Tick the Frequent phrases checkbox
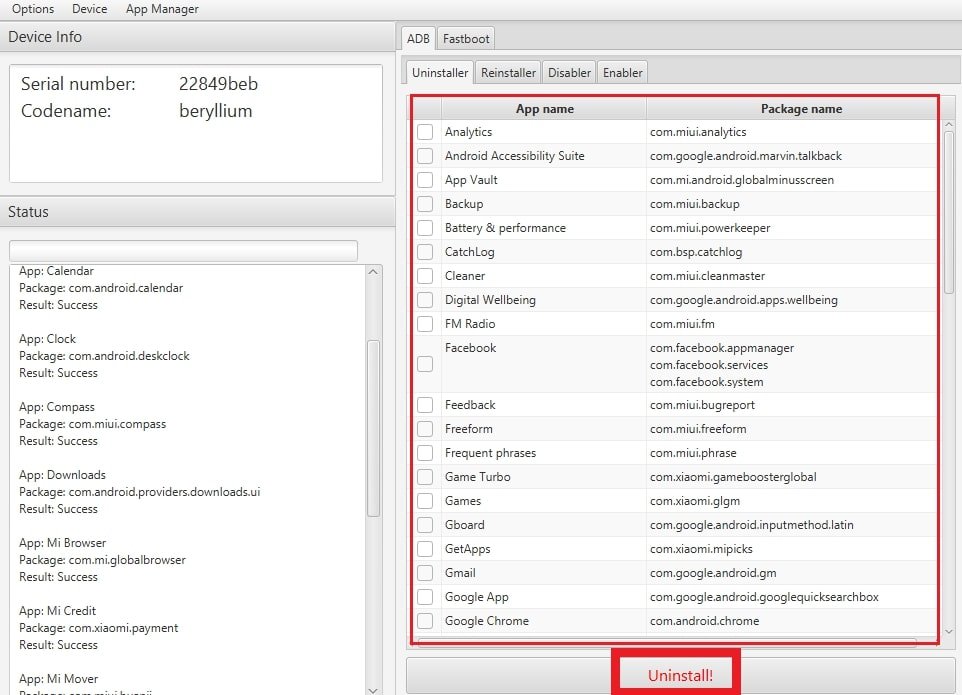 point(425,453)
